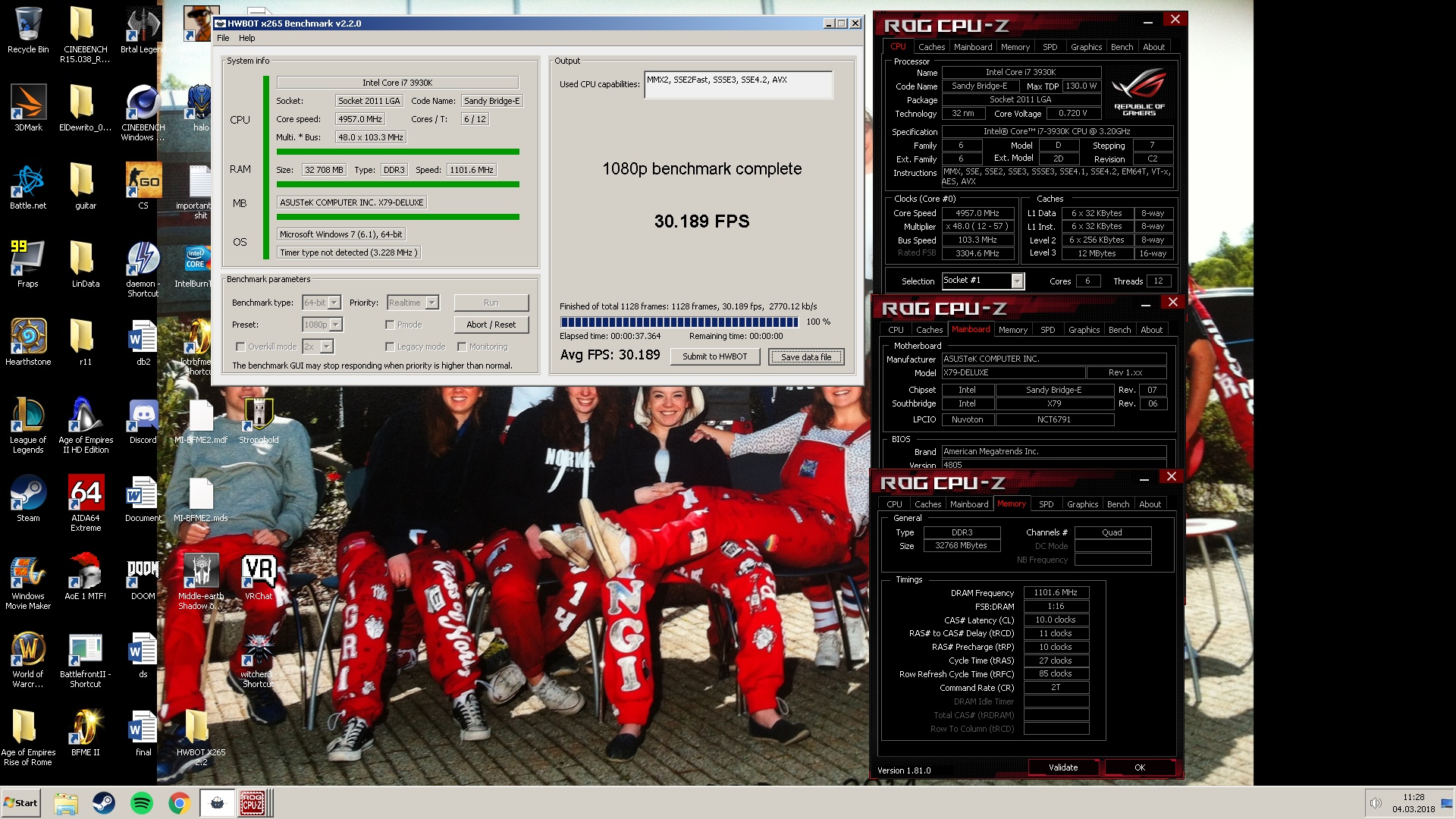Open the BFME II desktop shortcut
Image resolution: width=1456 pixels, height=819 pixels.
click(x=86, y=733)
